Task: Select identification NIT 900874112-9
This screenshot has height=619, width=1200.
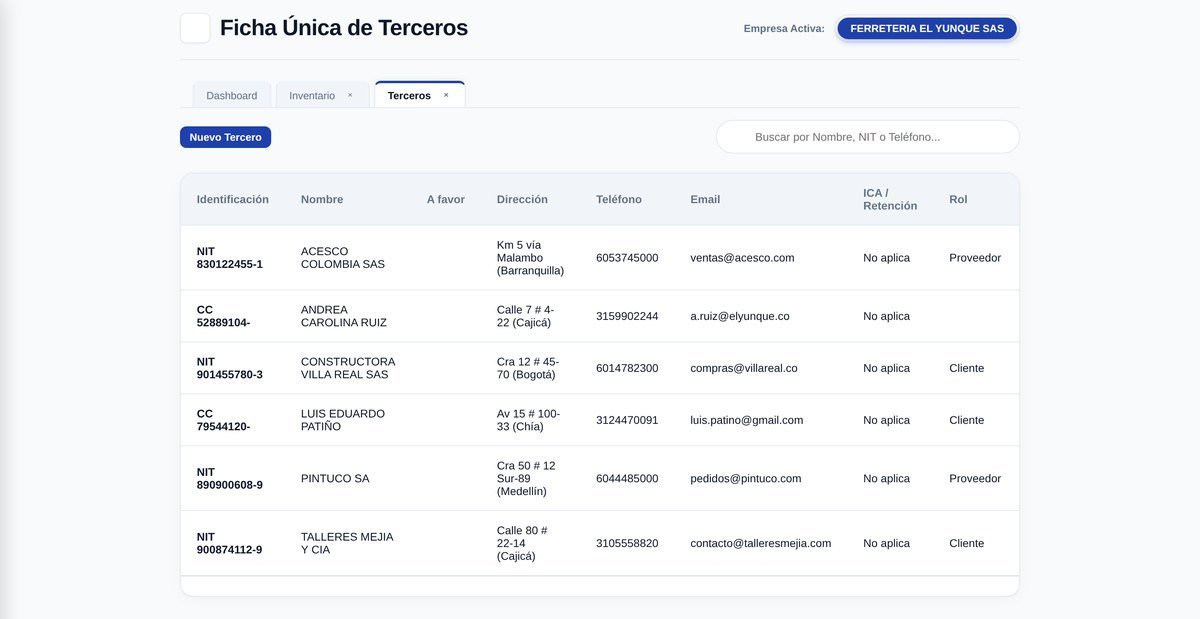Action: point(230,543)
